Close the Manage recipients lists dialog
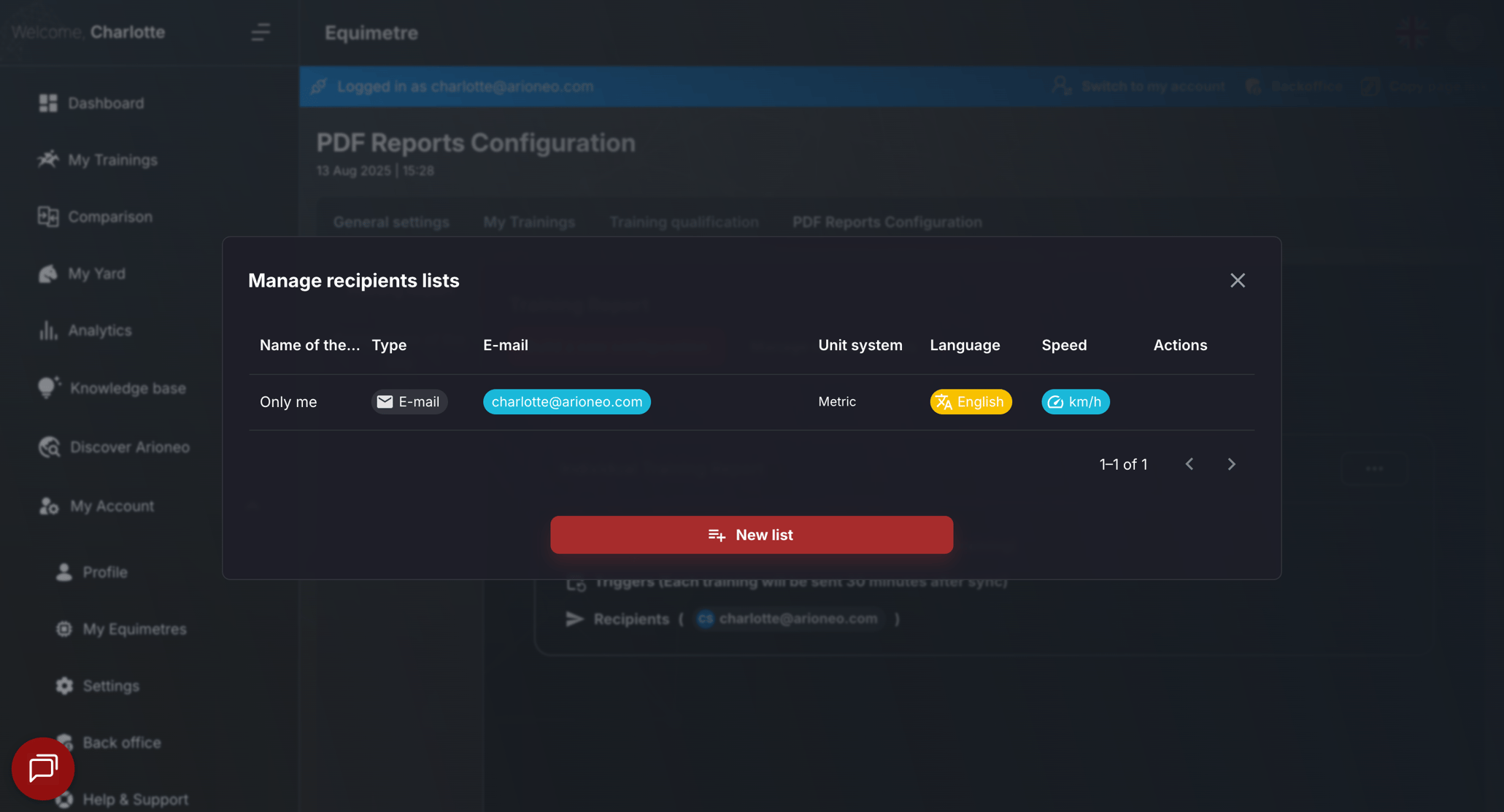The width and height of the screenshot is (1504, 812). coord(1238,280)
